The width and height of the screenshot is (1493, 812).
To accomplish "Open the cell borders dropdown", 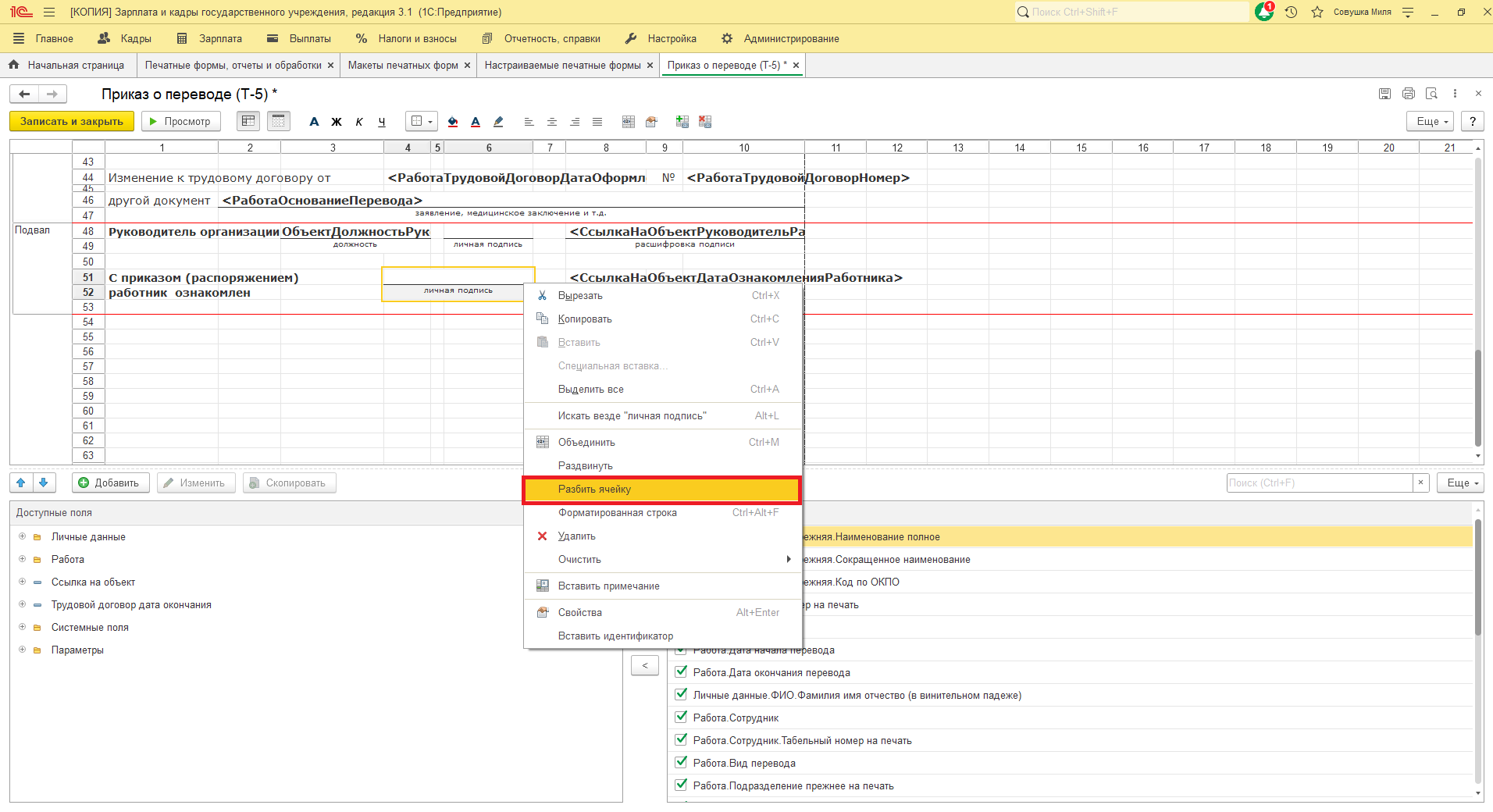I will [422, 121].
